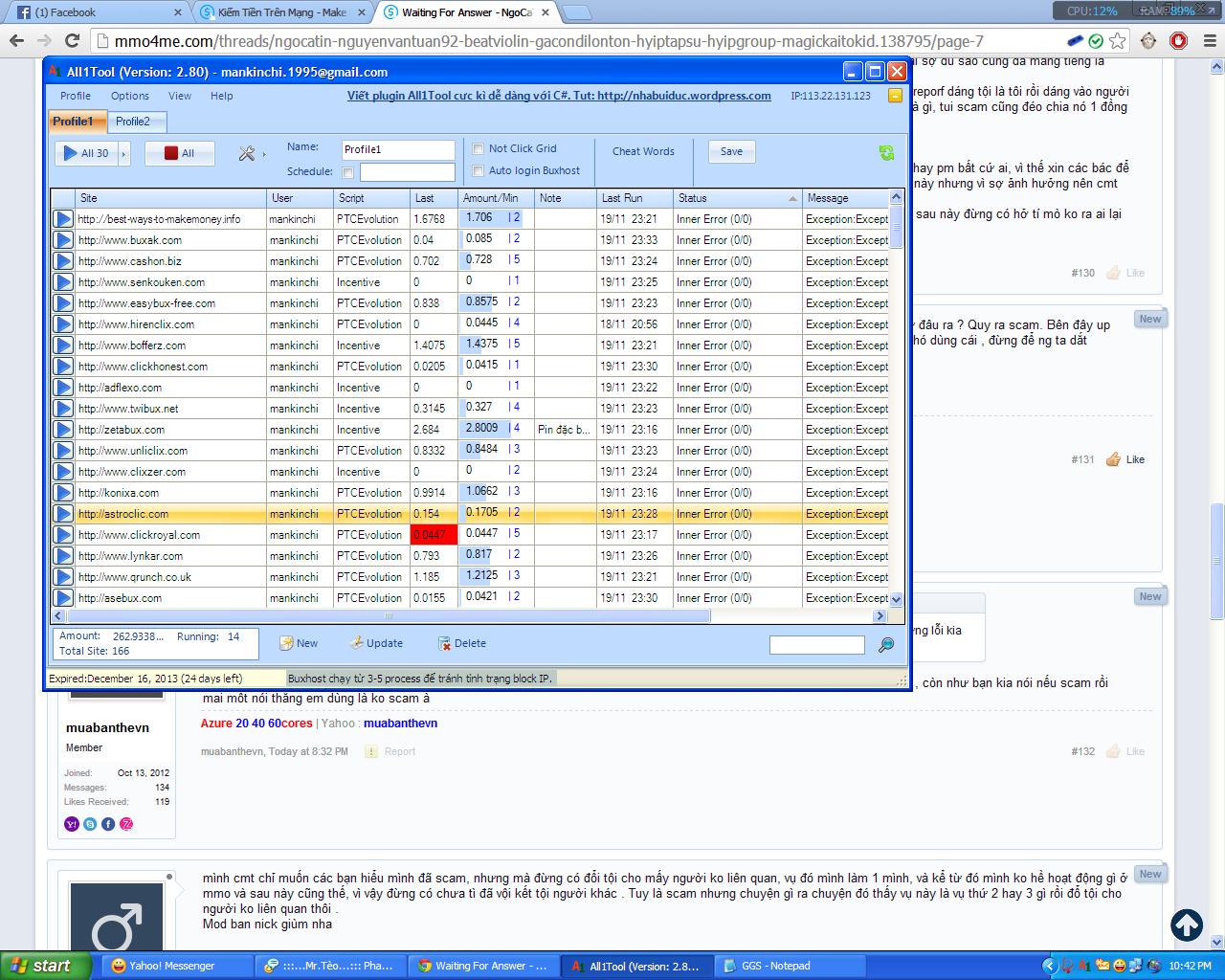The width and height of the screenshot is (1225, 980).
Task: Click the Site column header
Action: [171, 198]
